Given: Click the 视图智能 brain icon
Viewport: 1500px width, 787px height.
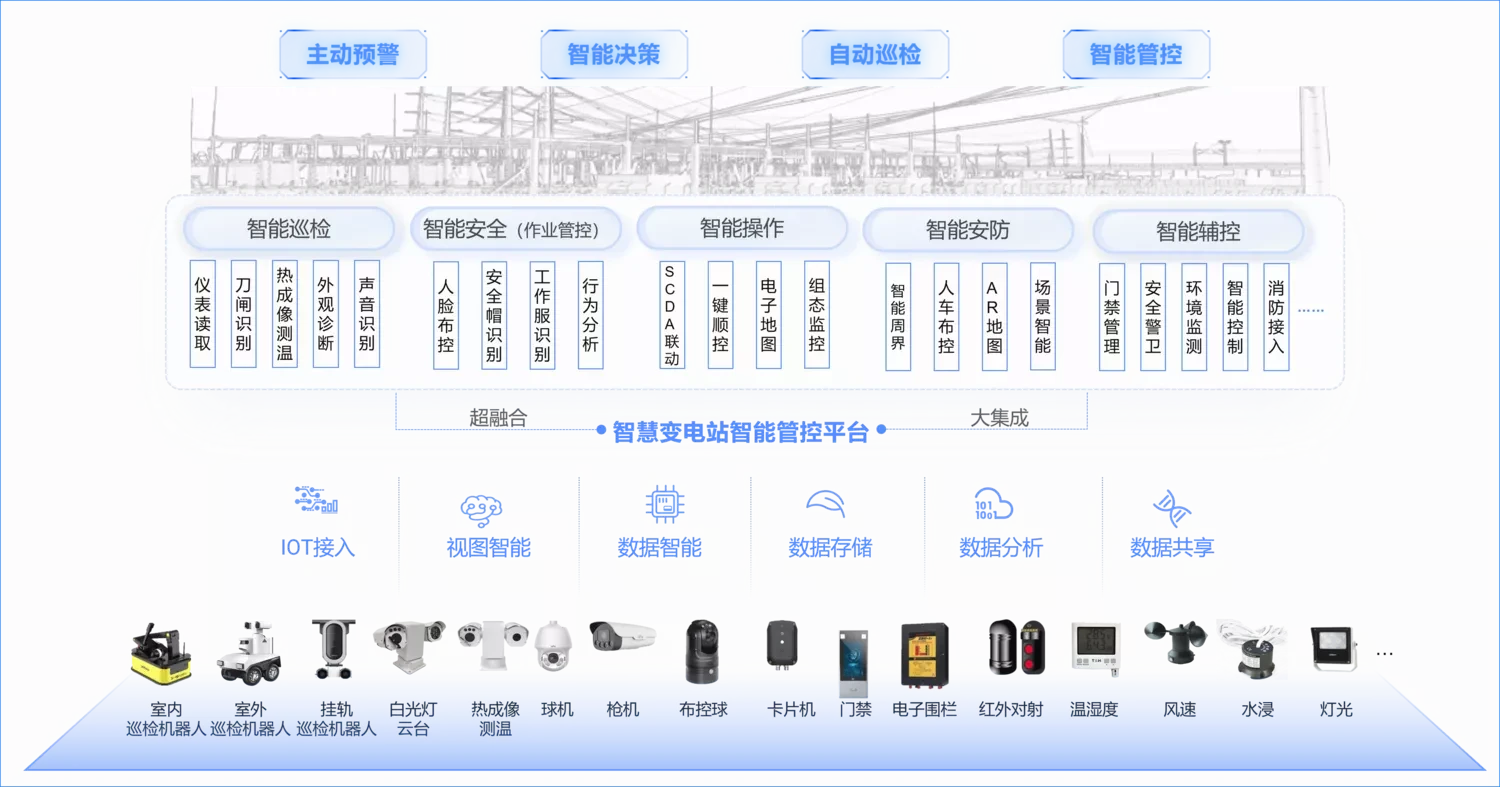Looking at the screenshot, I should pyautogui.click(x=482, y=509).
